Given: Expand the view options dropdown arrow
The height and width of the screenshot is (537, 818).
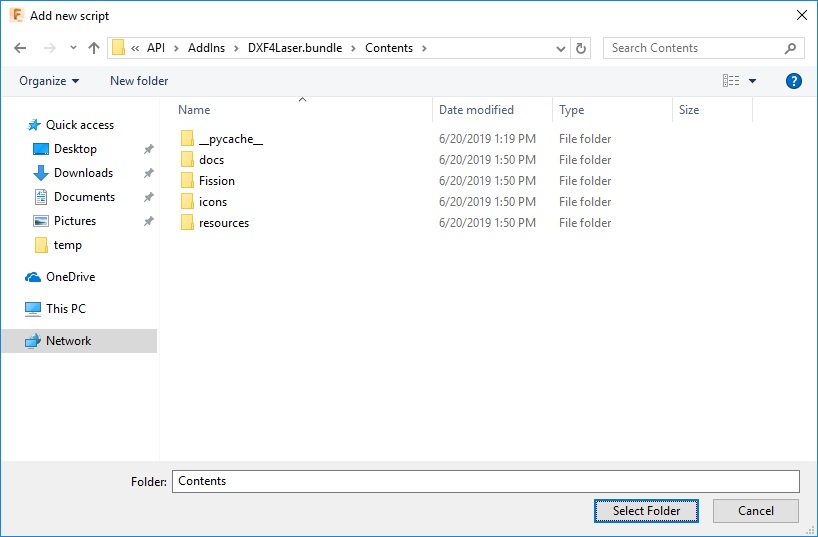Looking at the screenshot, I should pos(753,81).
